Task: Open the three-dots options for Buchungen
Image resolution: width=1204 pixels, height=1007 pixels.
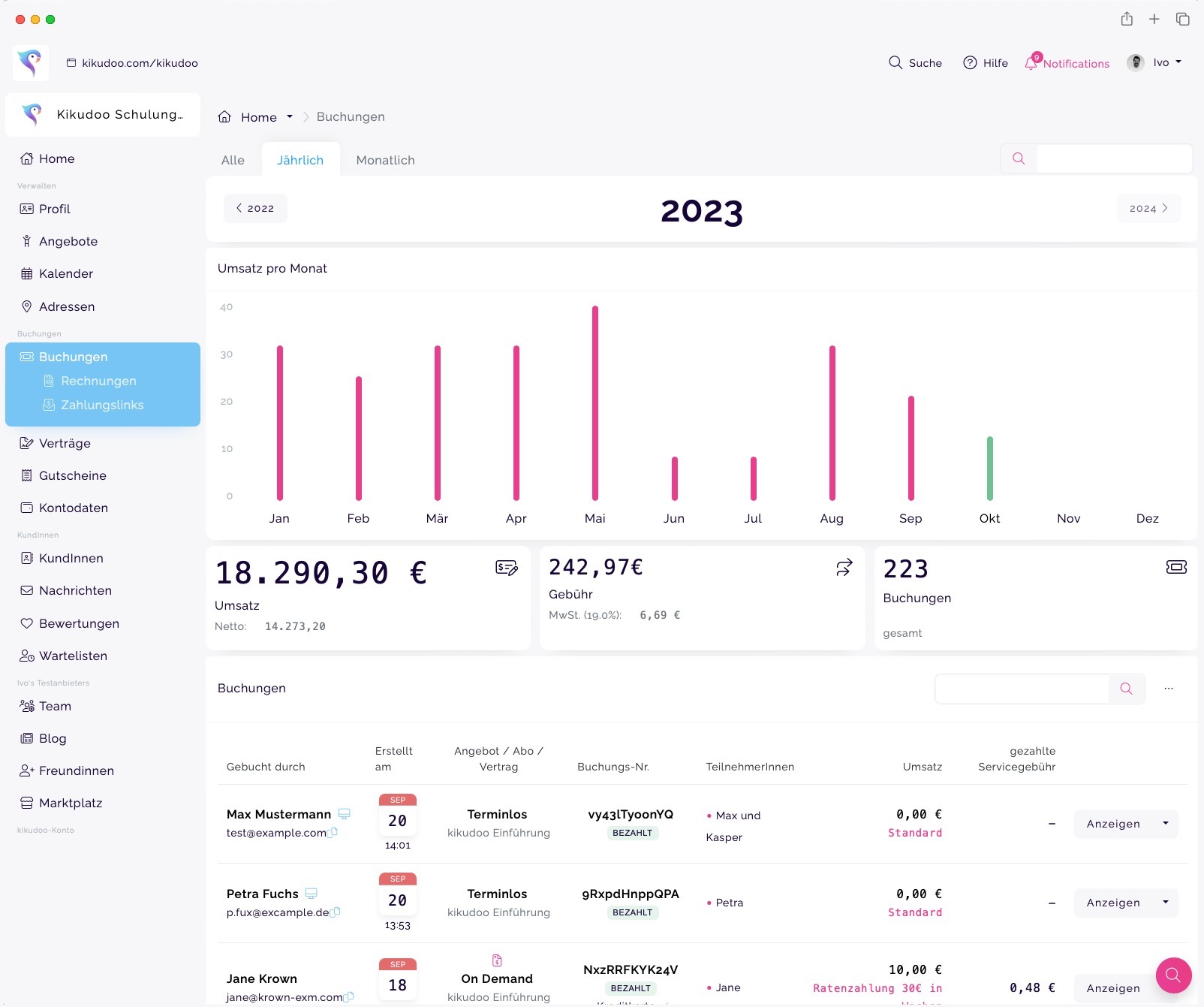Action: pos(1169,689)
